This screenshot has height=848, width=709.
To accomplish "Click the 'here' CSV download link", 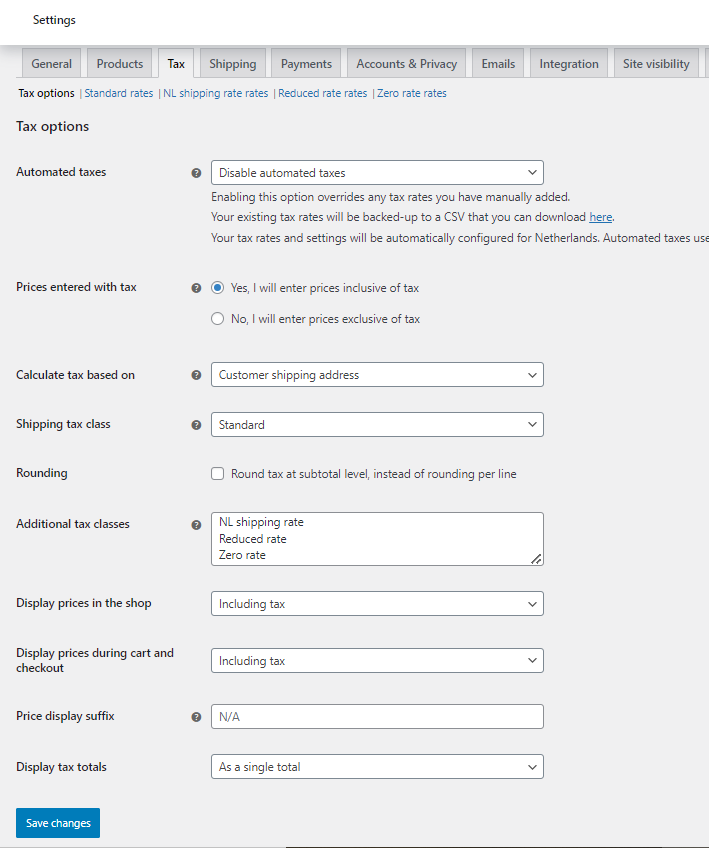I will 600,217.
